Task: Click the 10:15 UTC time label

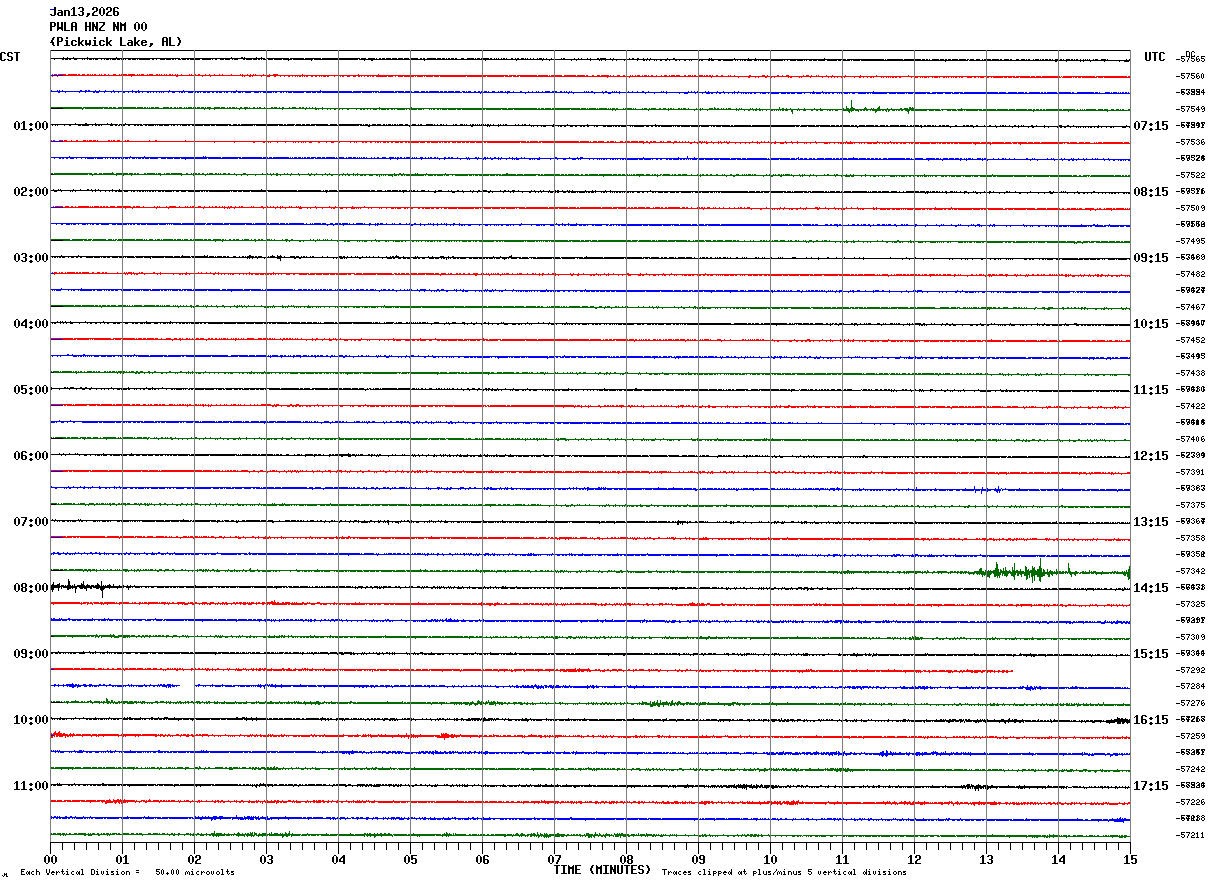Action: point(1151,324)
